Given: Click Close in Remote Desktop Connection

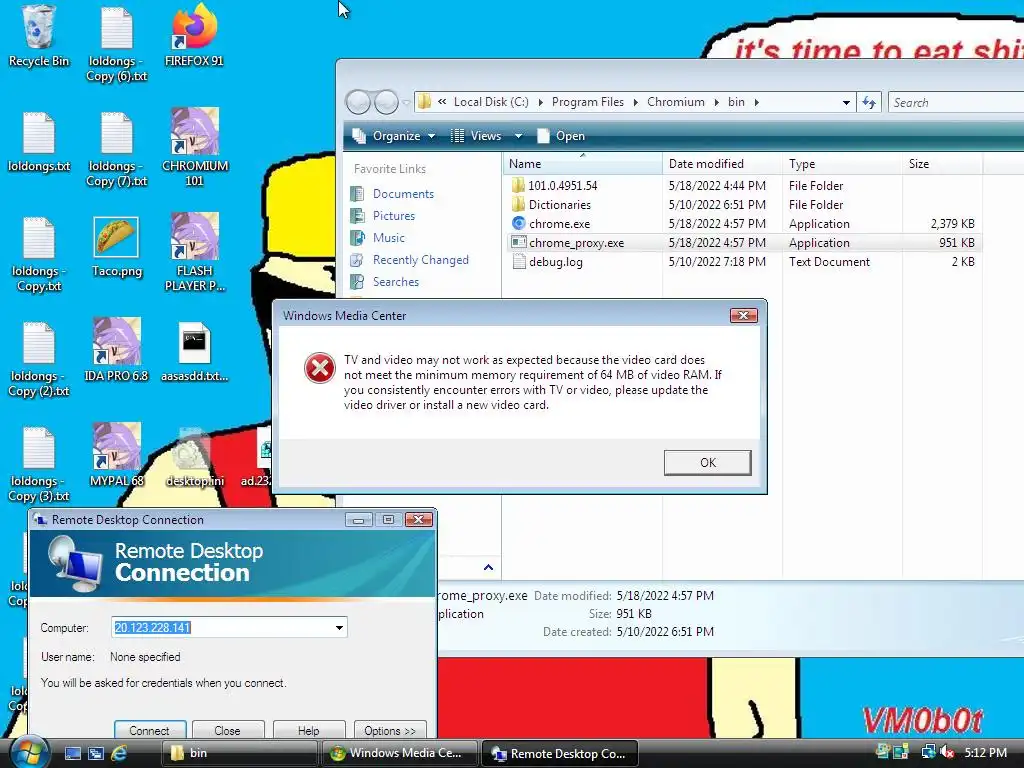Looking at the screenshot, I should 227,730.
